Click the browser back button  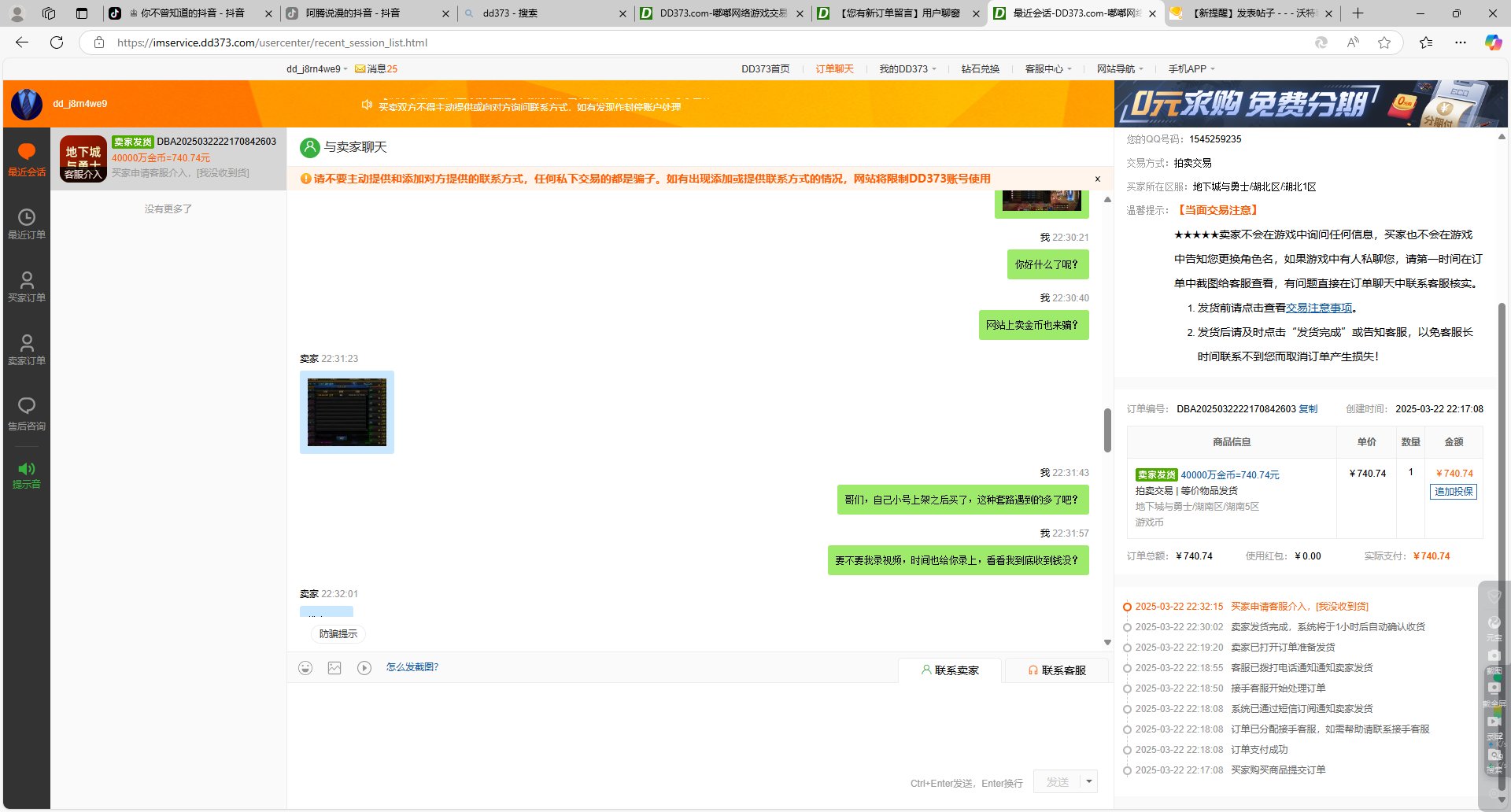point(22,42)
